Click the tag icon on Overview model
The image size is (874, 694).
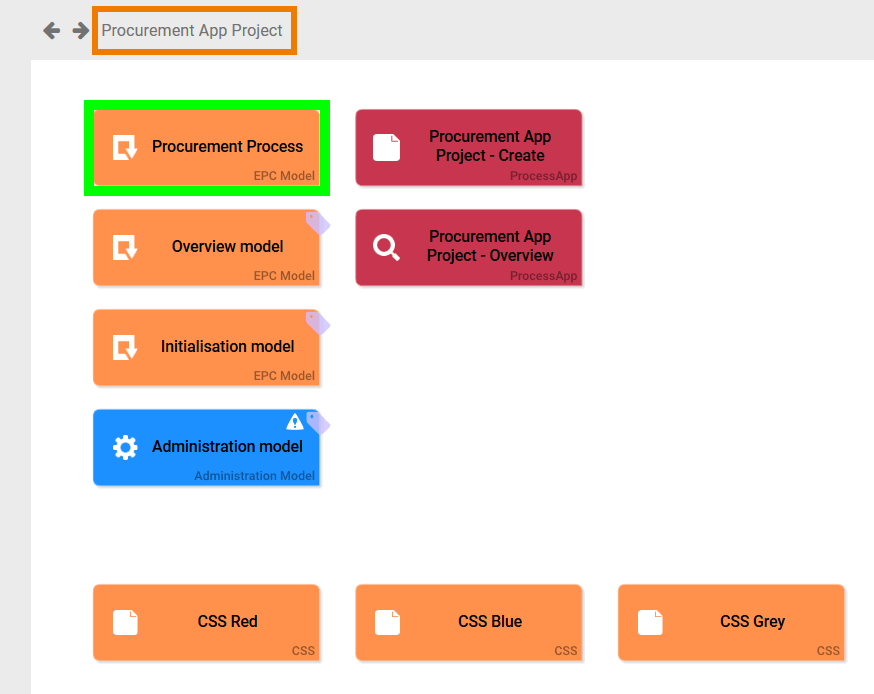[x=317, y=223]
